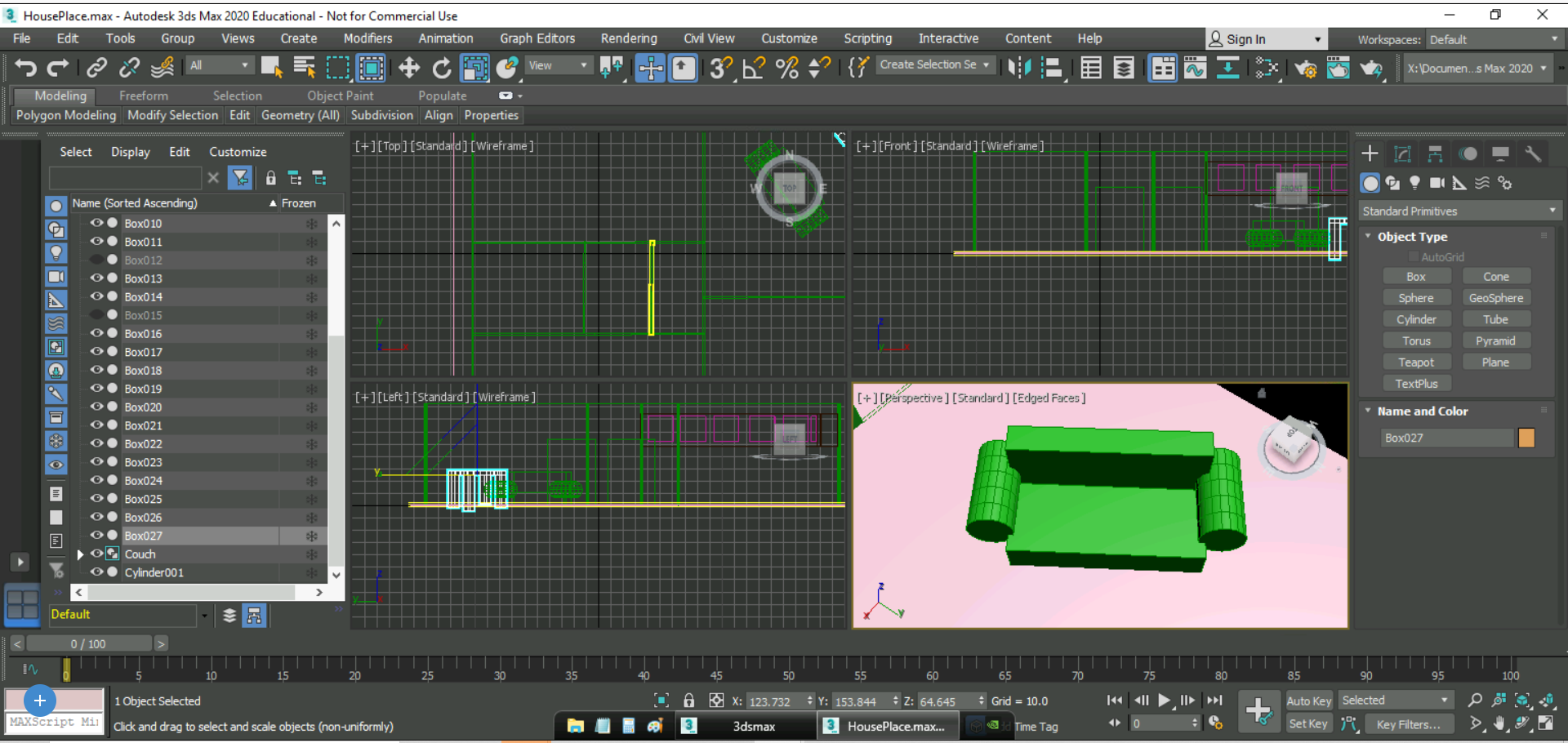Open the Create Selection Set dropdown
Screen dimensions: 1568x743
[936, 65]
